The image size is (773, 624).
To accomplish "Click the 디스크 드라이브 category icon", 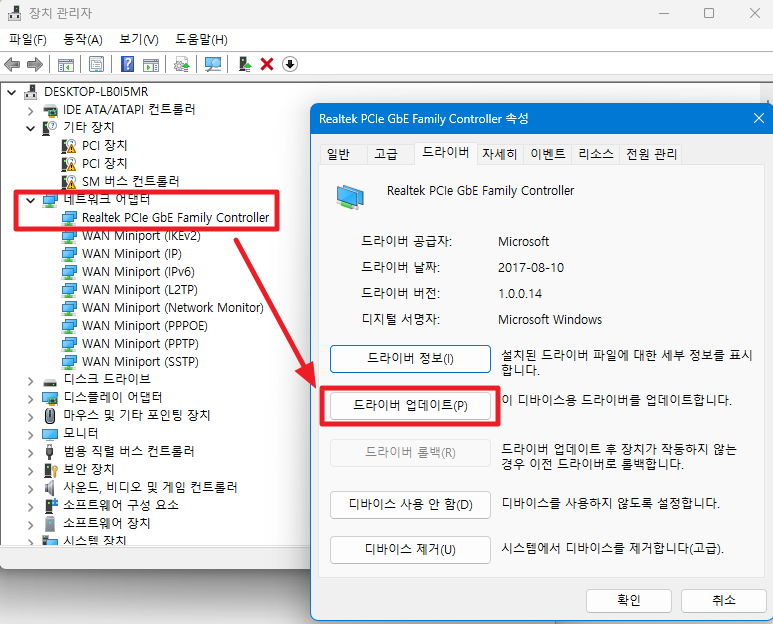I will [x=50, y=382].
